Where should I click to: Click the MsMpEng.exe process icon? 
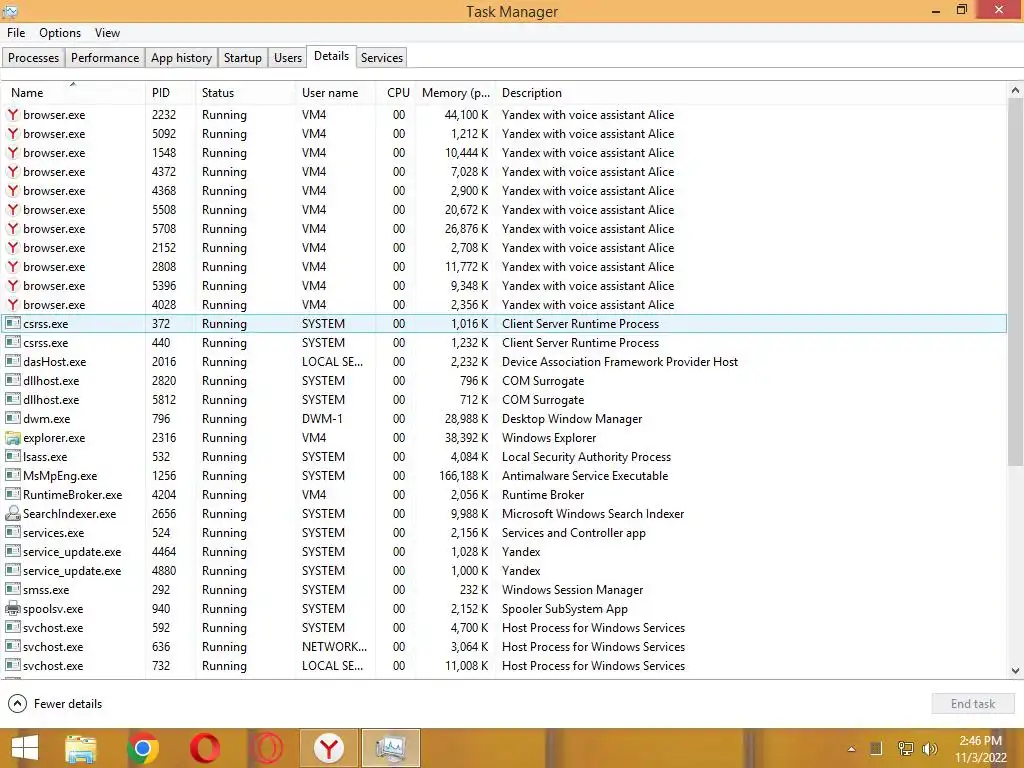click(x=12, y=475)
